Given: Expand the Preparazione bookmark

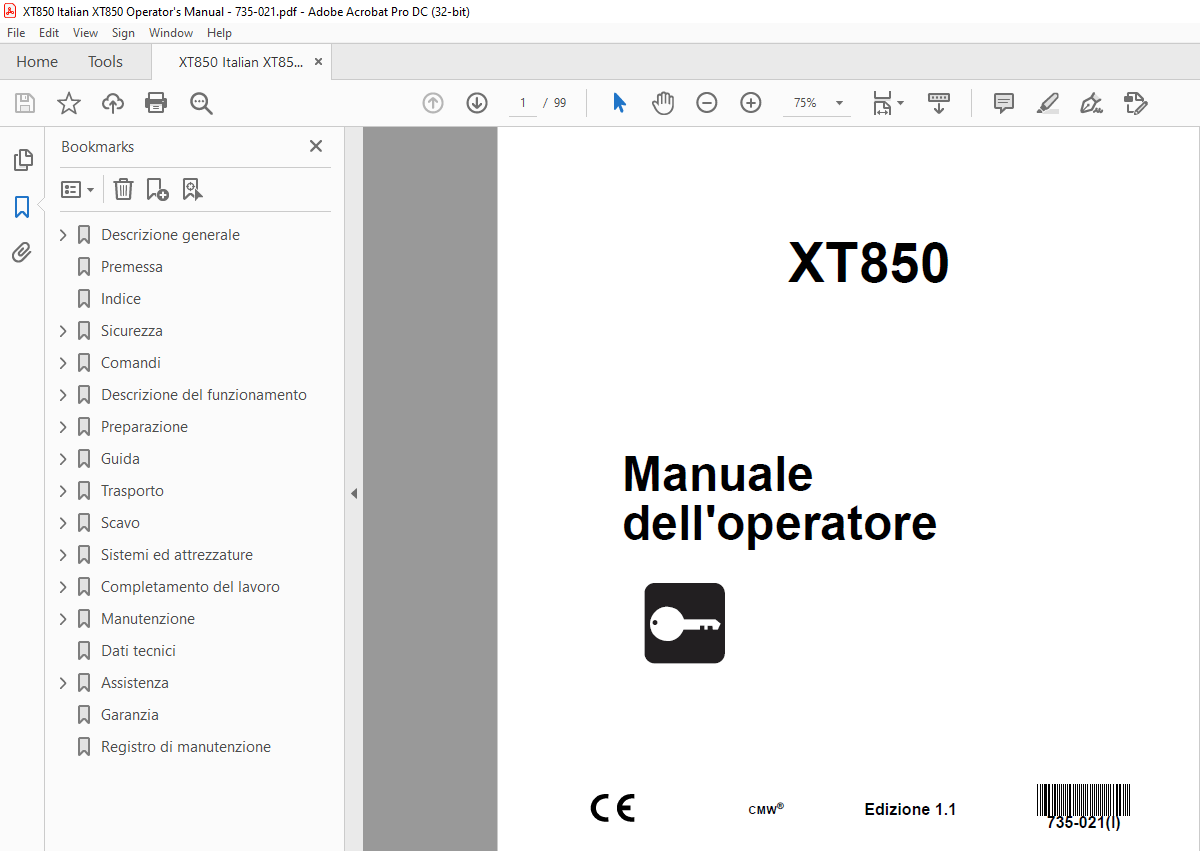Looking at the screenshot, I should click(x=63, y=427).
